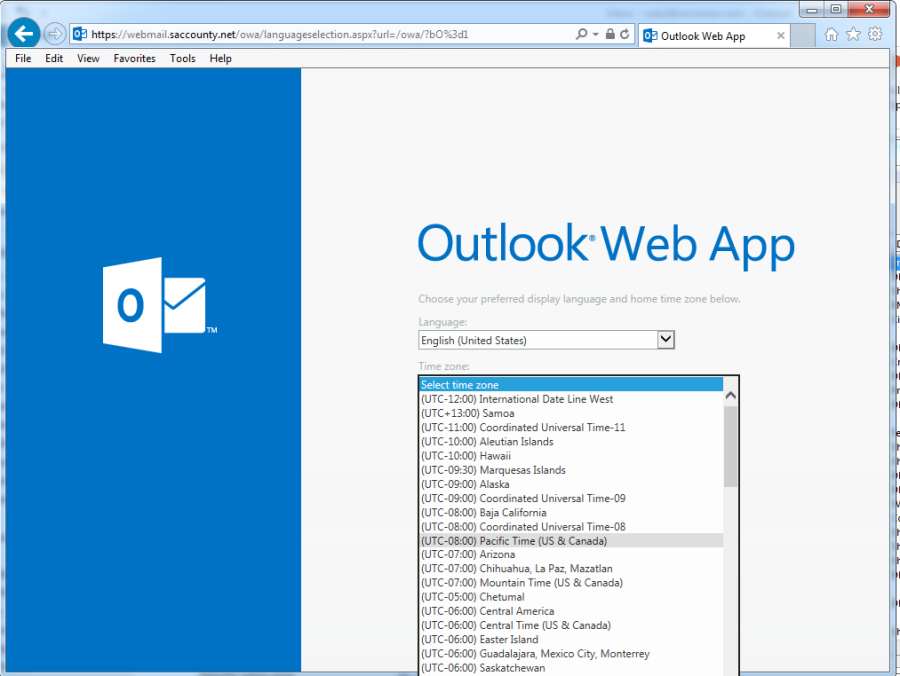Expand the Language dropdown arrow
Viewport: 900px width, 676px height.
[666, 340]
